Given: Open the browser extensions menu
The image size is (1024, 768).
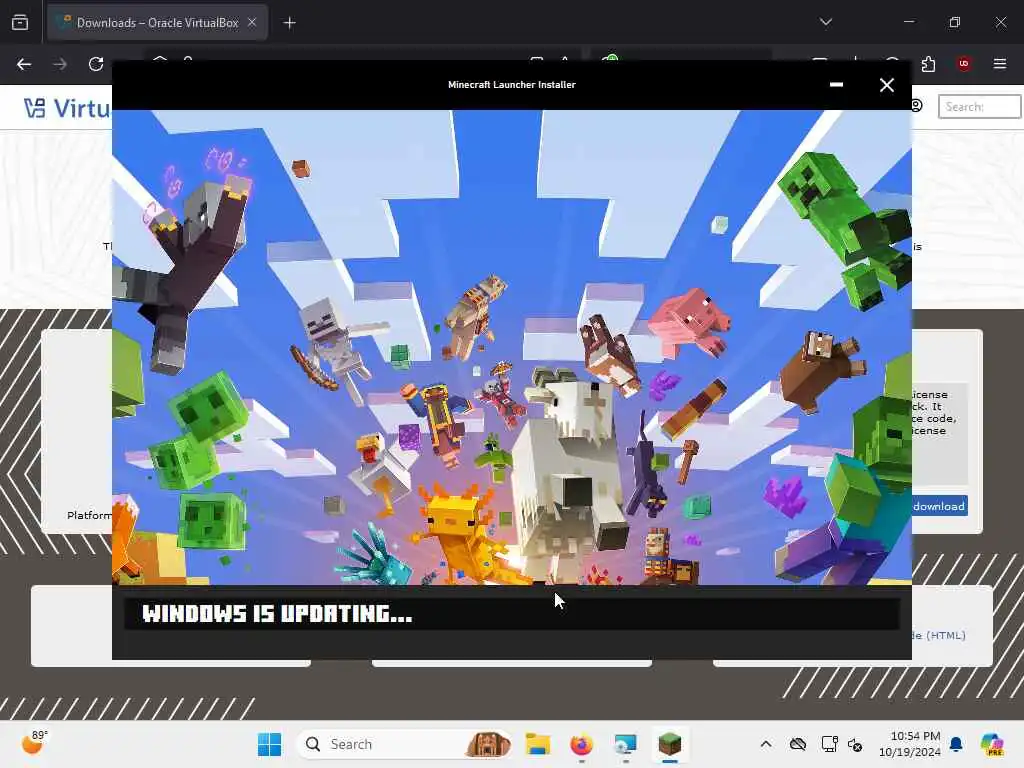Looking at the screenshot, I should coord(928,64).
